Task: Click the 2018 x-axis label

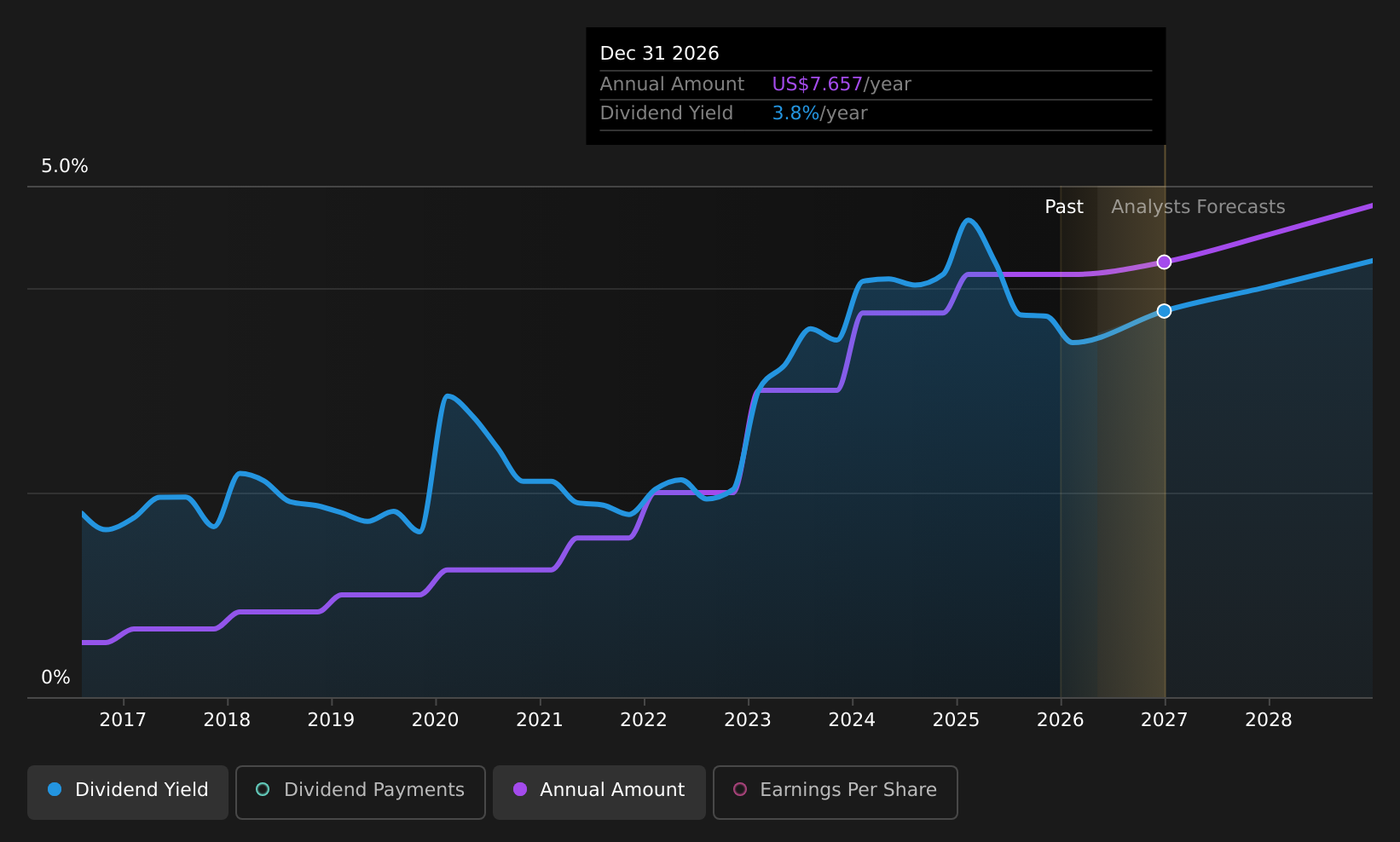Action: tap(227, 720)
